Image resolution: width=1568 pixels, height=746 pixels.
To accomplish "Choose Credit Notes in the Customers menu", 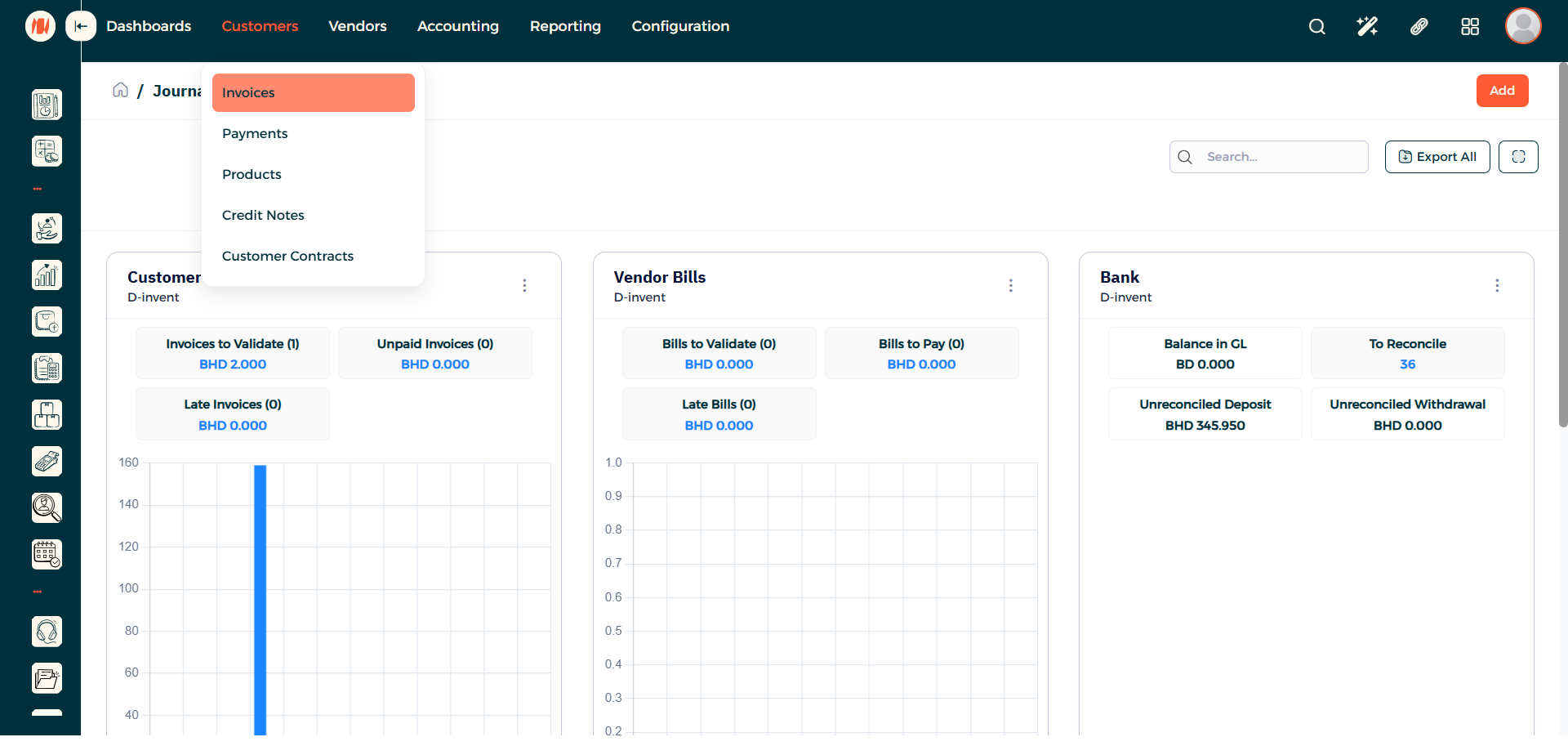I will [263, 215].
